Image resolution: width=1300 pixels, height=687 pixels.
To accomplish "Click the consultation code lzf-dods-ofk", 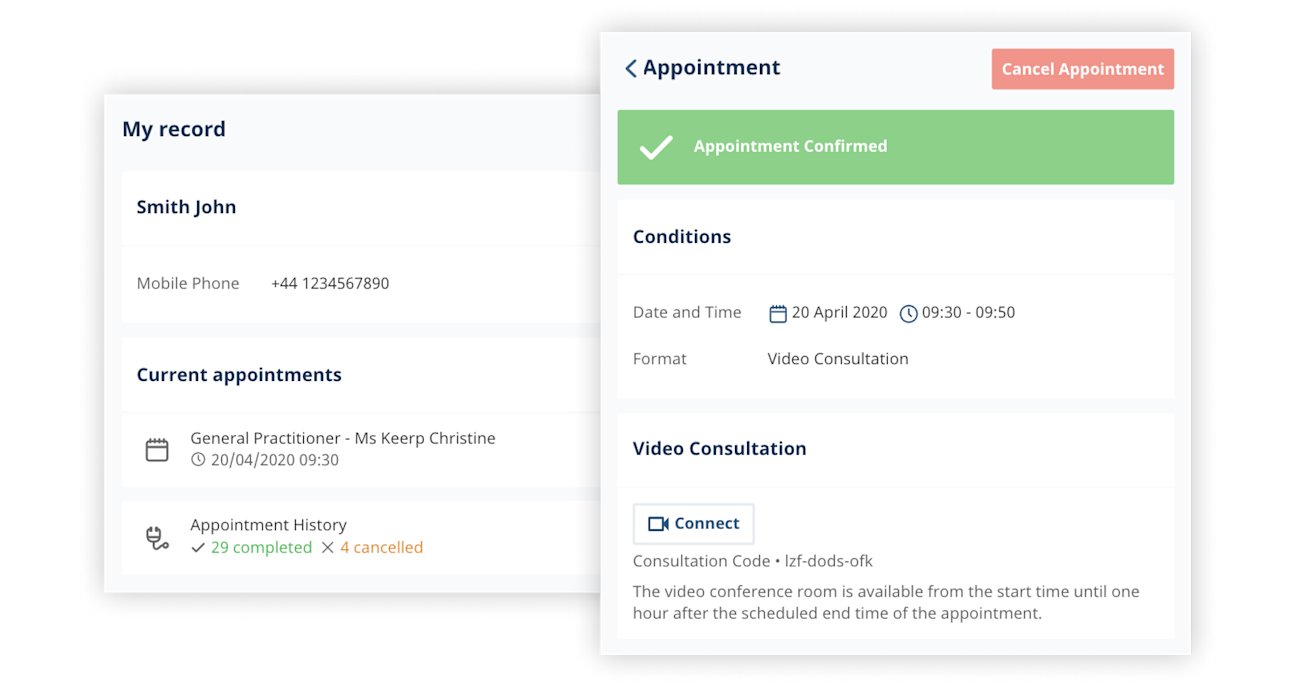I will (829, 562).
